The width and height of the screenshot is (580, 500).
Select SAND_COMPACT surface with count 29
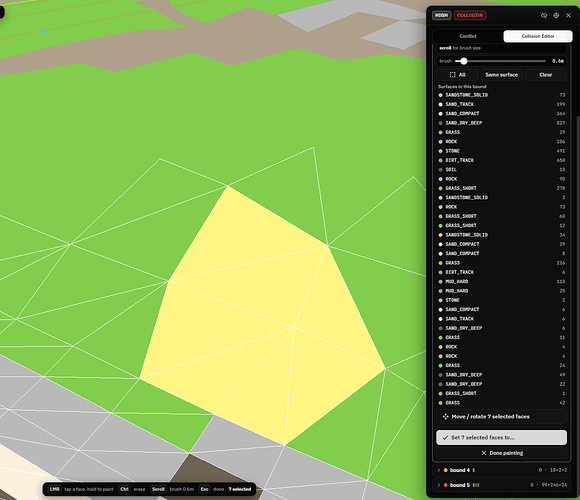tap(501, 244)
